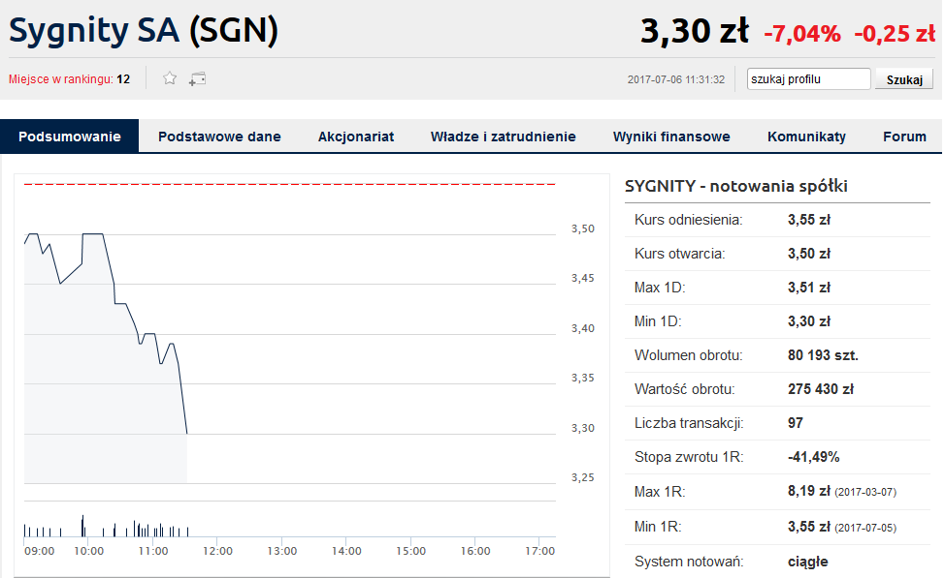Click the 17:00 time axis label
Viewport: 945px width, 578px height.
pyautogui.click(x=539, y=551)
